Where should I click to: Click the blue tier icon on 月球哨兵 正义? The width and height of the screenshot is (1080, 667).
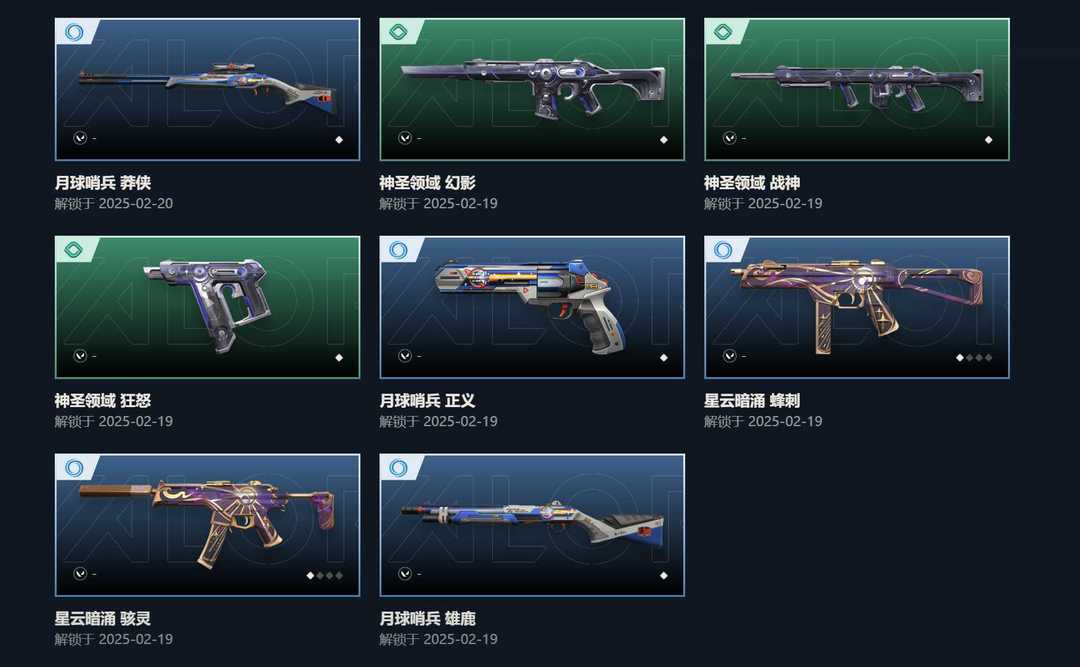pos(398,249)
